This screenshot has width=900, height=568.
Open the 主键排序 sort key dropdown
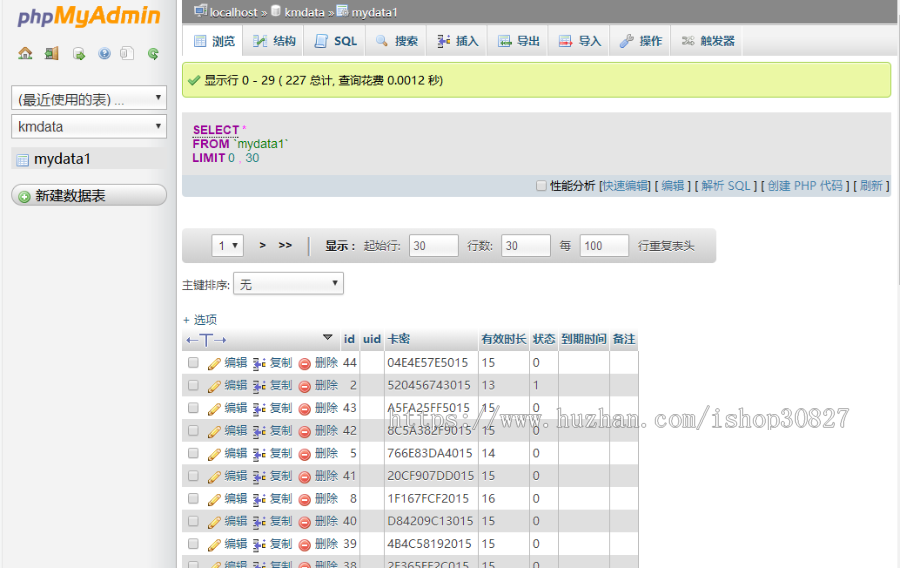288,284
